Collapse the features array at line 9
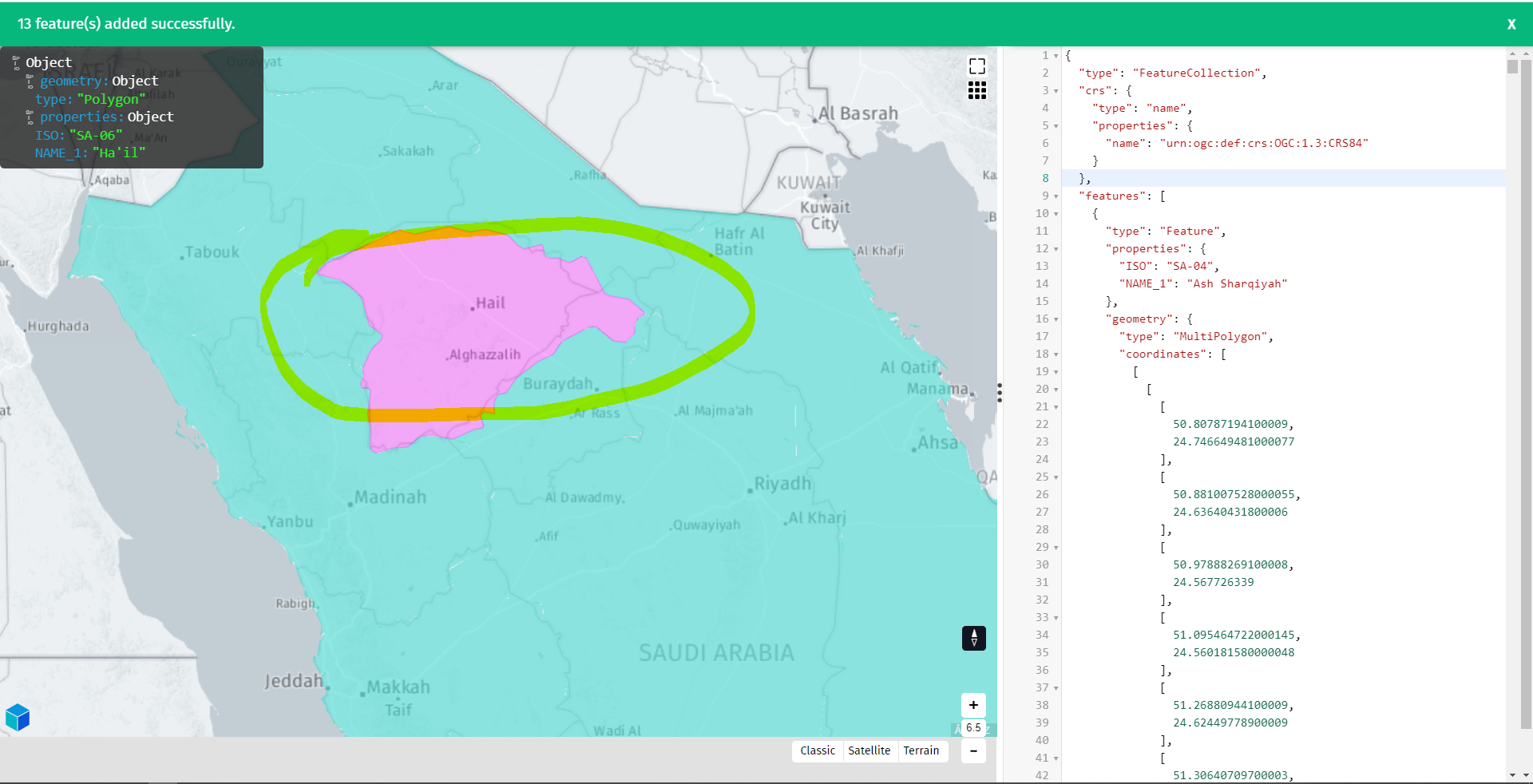Viewport: 1533px width, 784px height. pyautogui.click(x=1056, y=196)
